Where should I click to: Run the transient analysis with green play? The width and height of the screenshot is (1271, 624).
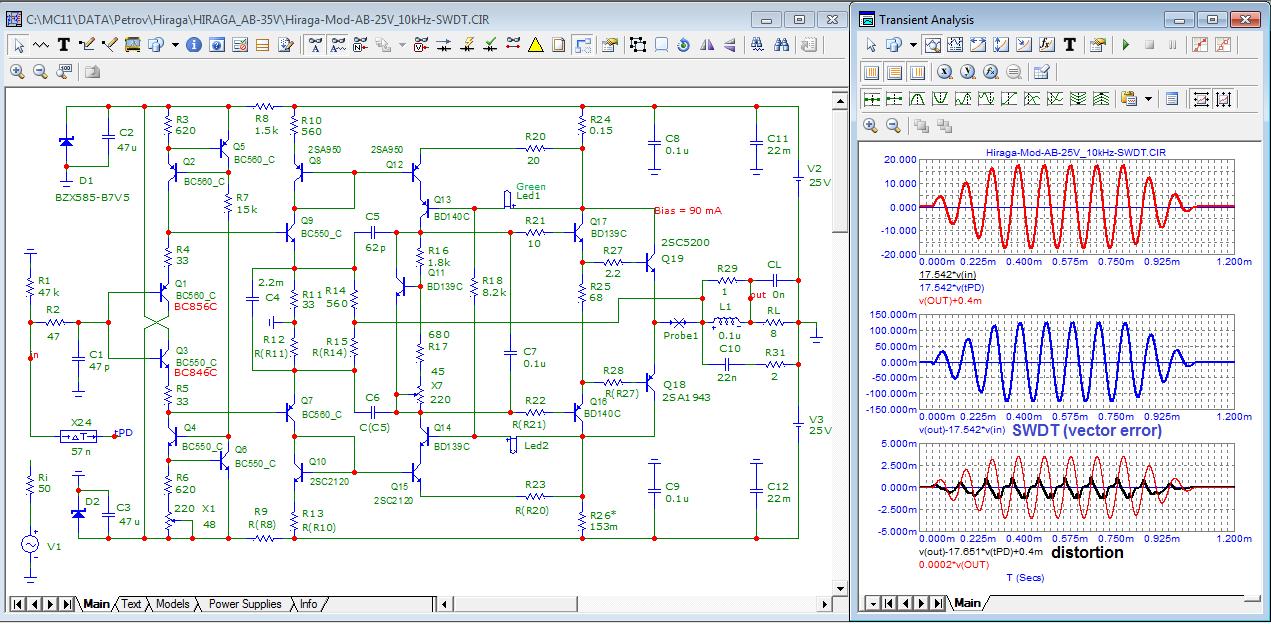[x=1126, y=45]
